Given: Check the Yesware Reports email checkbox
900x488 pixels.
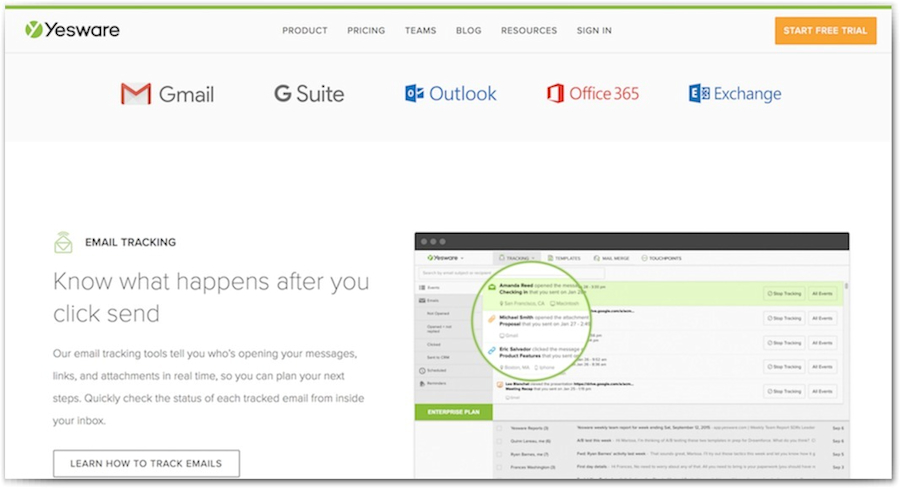Looking at the screenshot, I should pyautogui.click(x=499, y=428).
